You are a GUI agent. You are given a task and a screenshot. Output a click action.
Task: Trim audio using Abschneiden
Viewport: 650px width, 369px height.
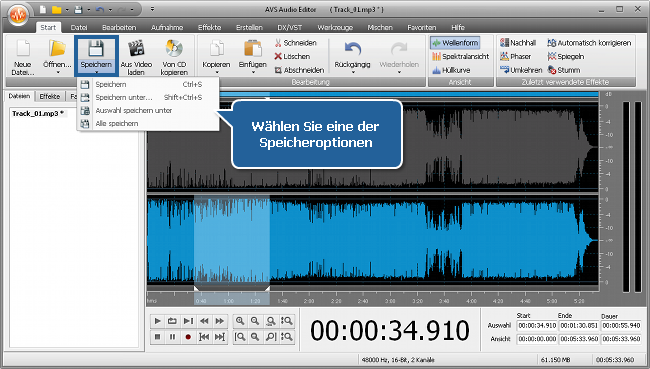pos(299,70)
